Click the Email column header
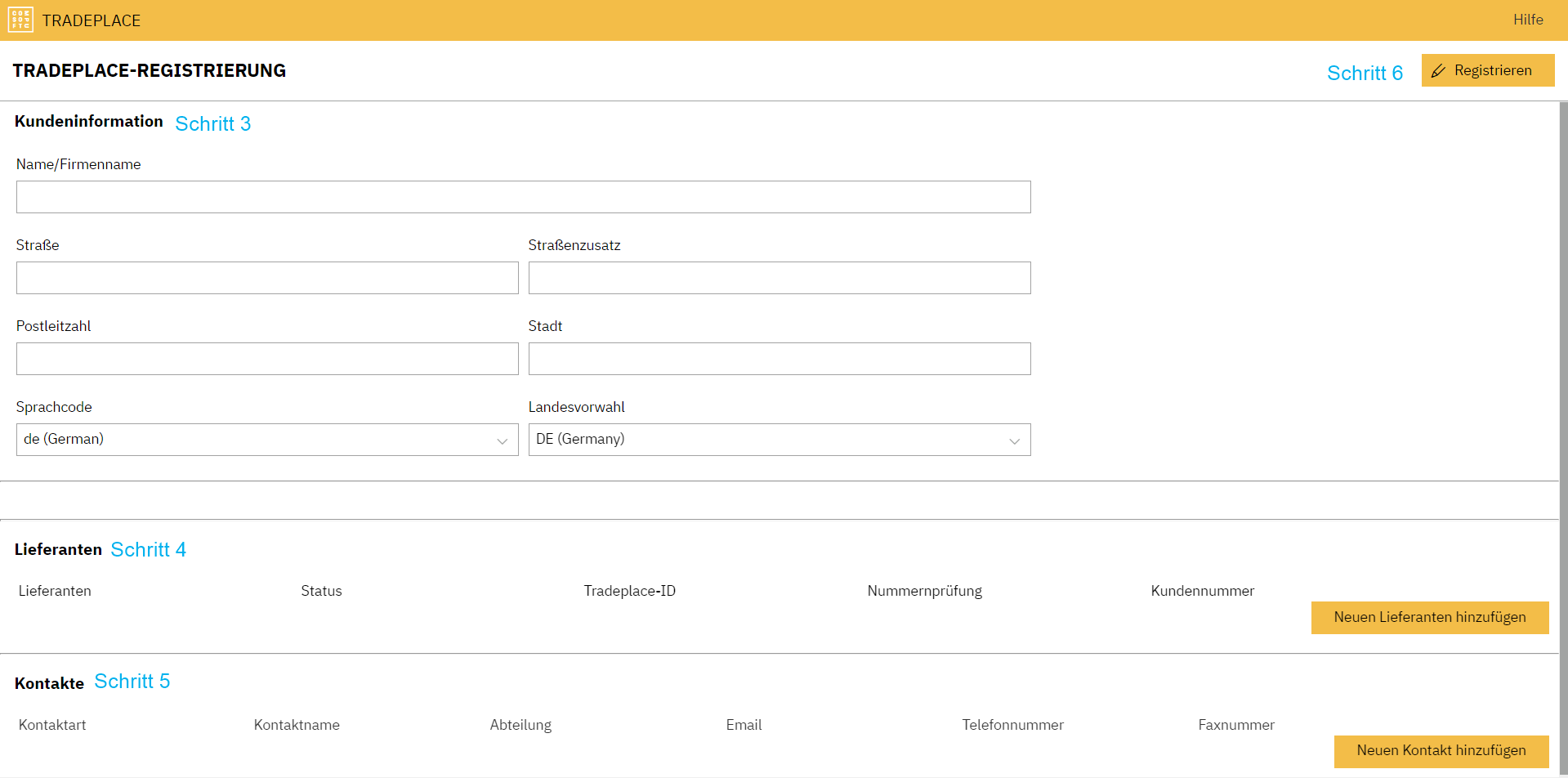Image resolution: width=1568 pixels, height=778 pixels. click(x=744, y=725)
